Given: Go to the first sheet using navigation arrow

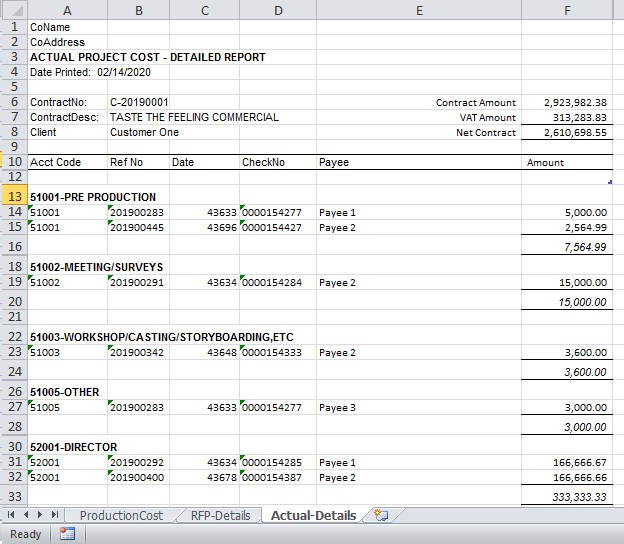Looking at the screenshot, I should (9, 515).
